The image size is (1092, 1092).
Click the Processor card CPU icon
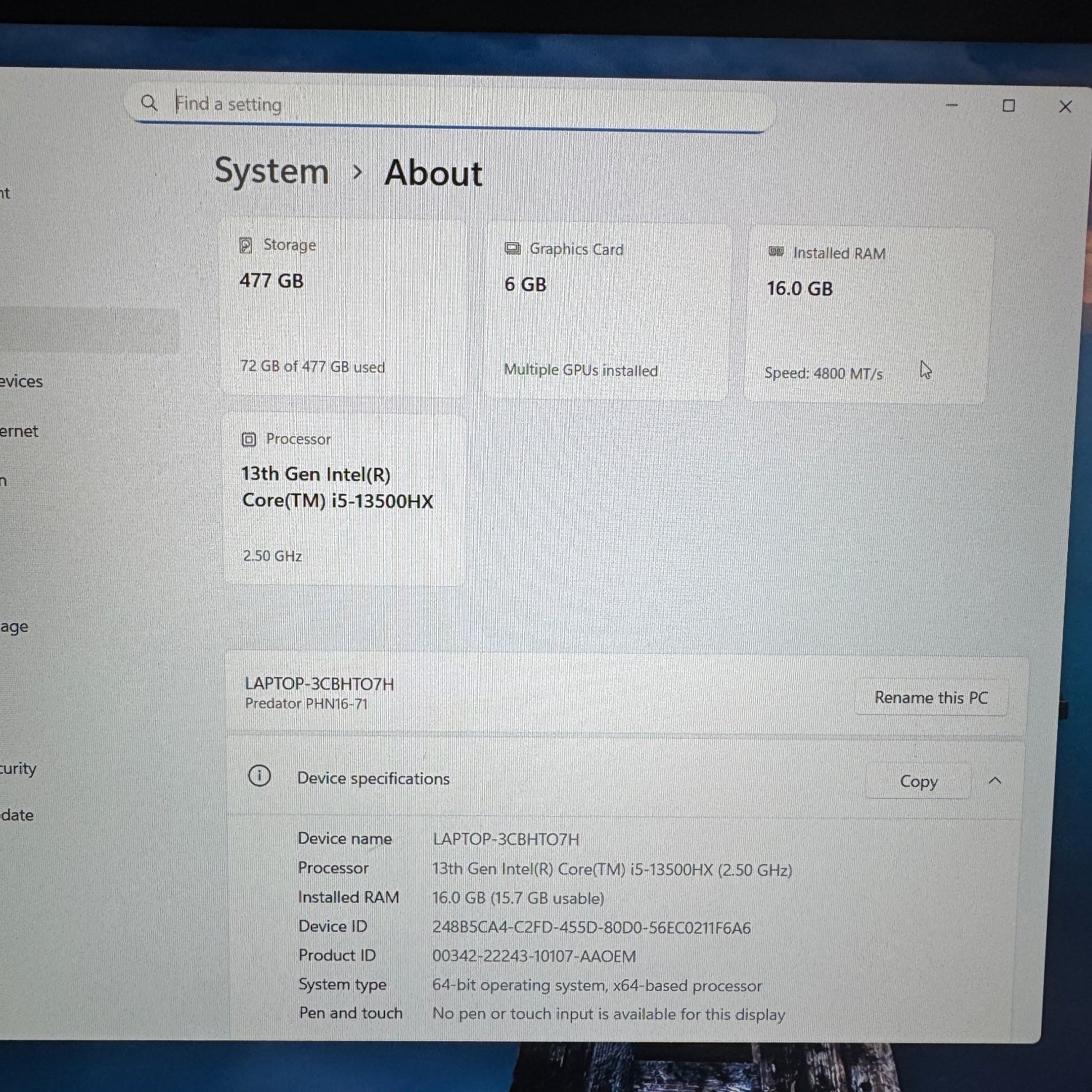tap(249, 439)
